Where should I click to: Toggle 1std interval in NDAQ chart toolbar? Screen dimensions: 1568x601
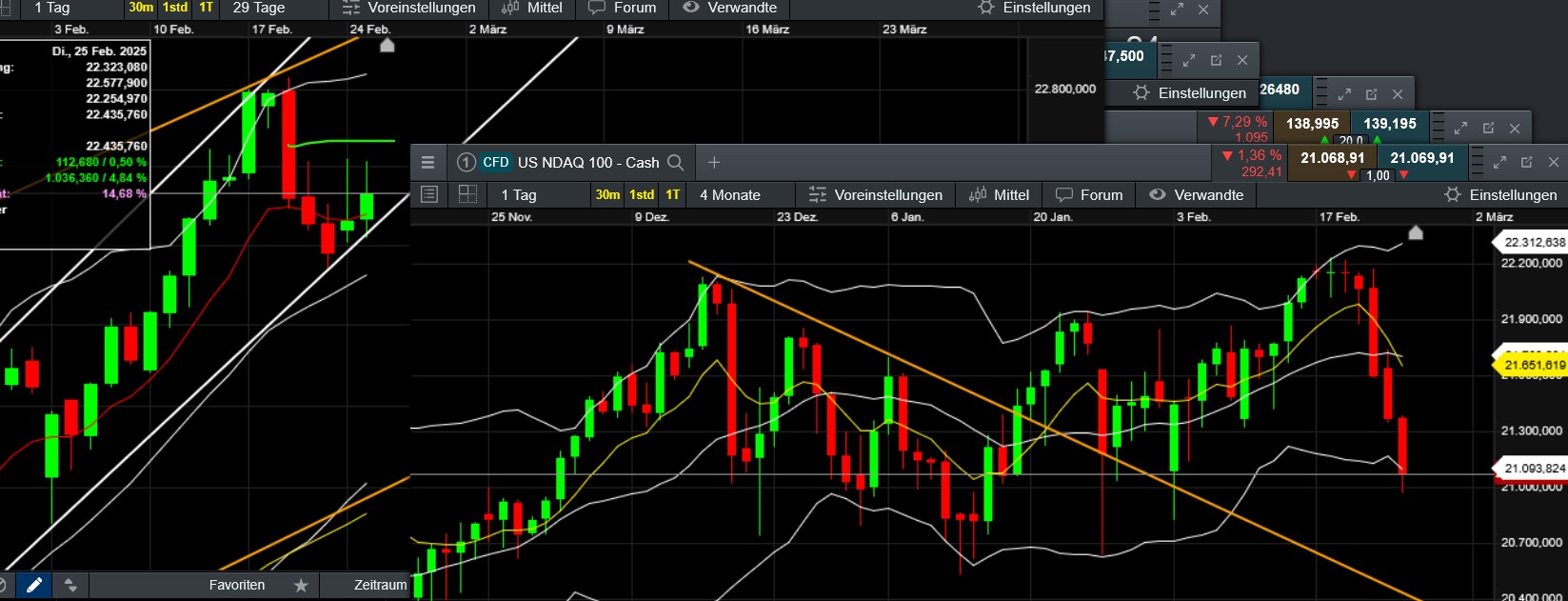pos(642,194)
